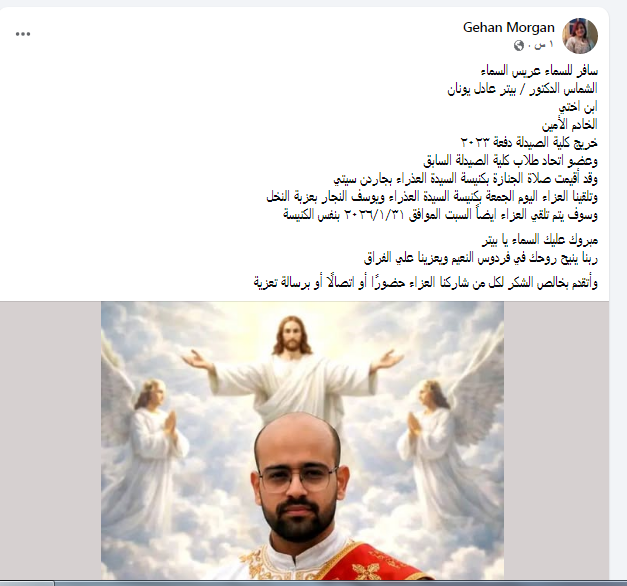The image size is (627, 586).
Task: Click the grey area left of the image
Action: tap(50, 440)
